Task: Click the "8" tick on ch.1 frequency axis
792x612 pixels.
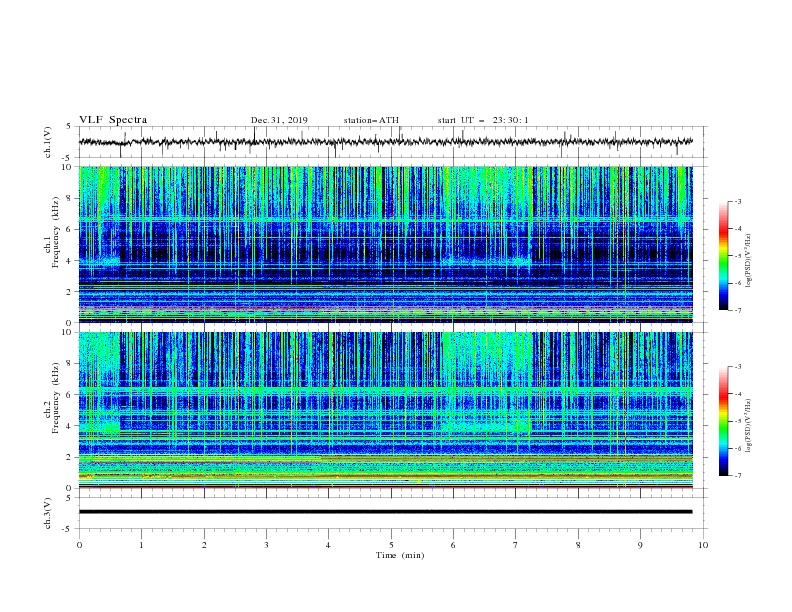Action: click(70, 198)
